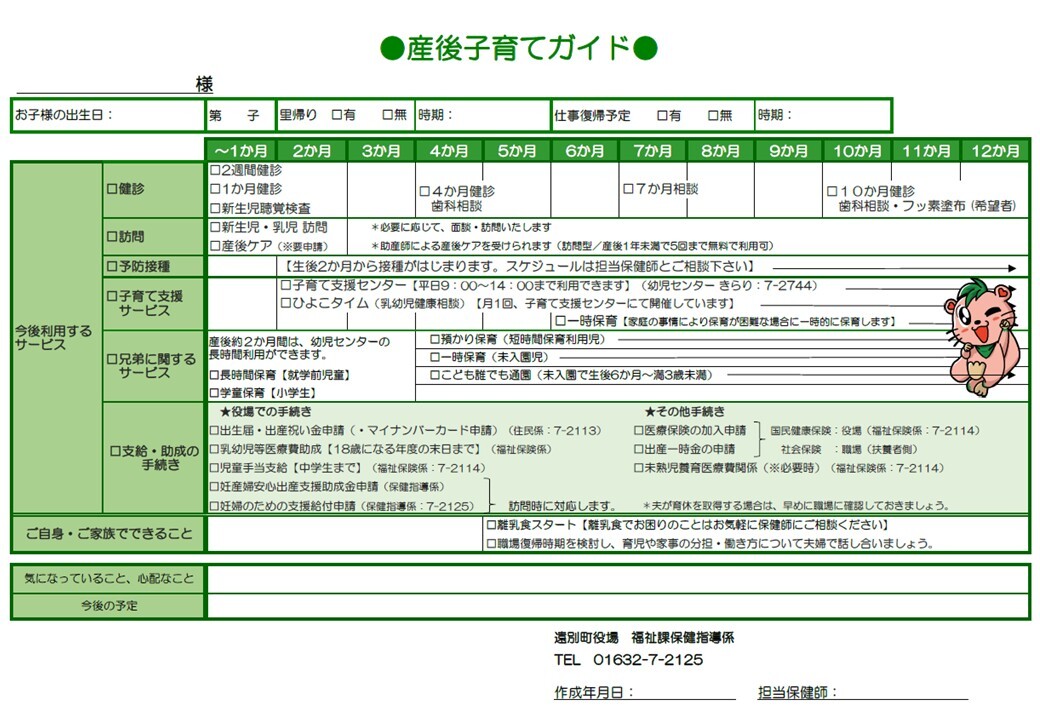Check the 2週間健診 checkbox
The image size is (1040, 720).
[214, 171]
